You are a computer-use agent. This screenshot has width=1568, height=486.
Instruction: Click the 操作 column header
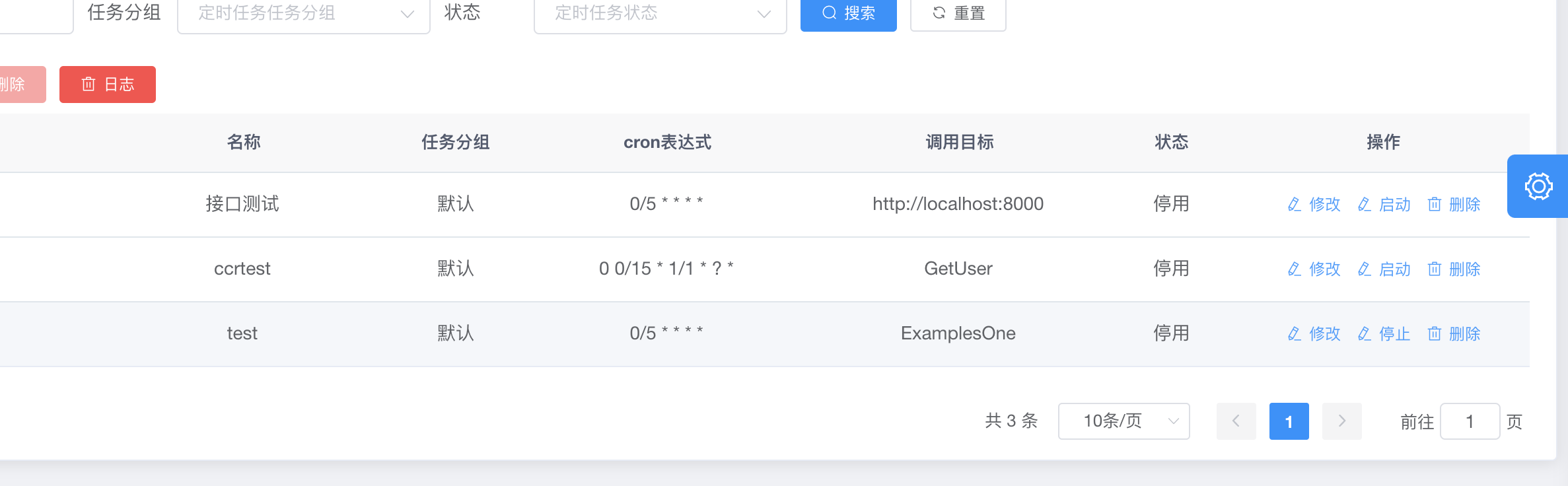pos(1384,142)
